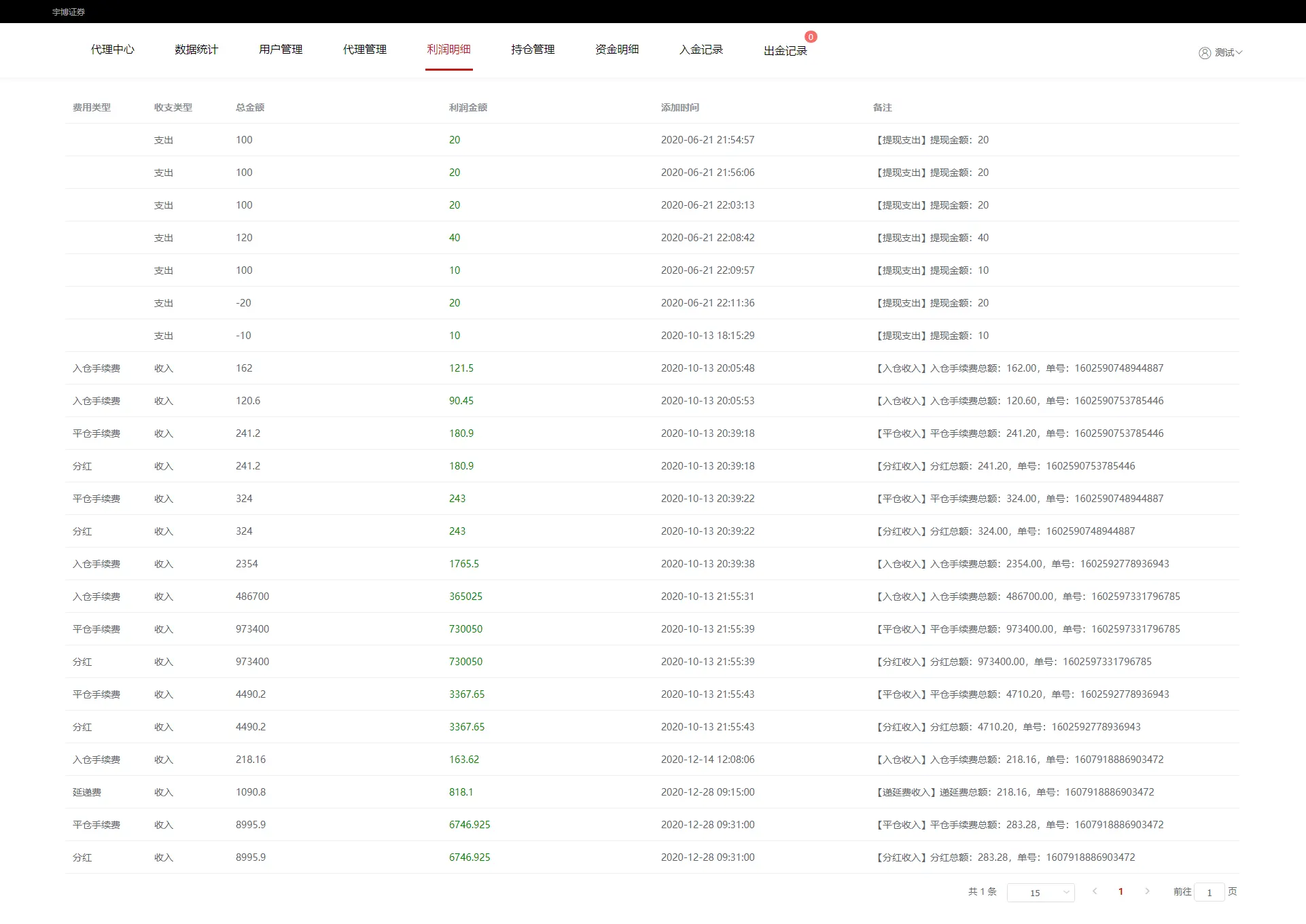Switch to the 数据统计 tab
Screen dimensions: 1306x924
[196, 50]
